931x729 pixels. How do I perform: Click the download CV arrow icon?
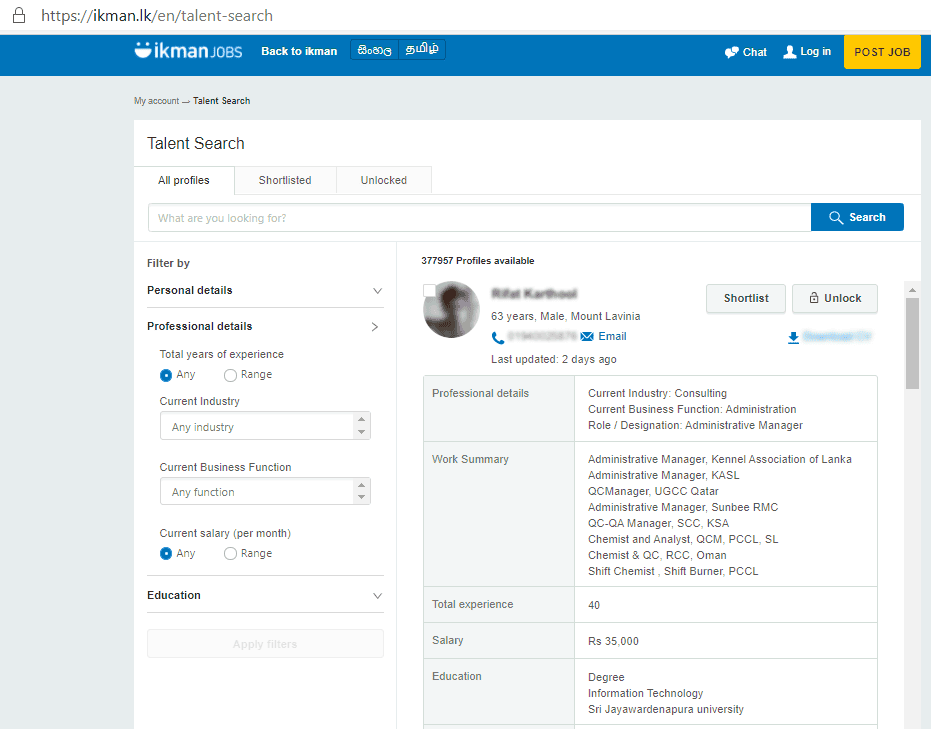pos(793,338)
